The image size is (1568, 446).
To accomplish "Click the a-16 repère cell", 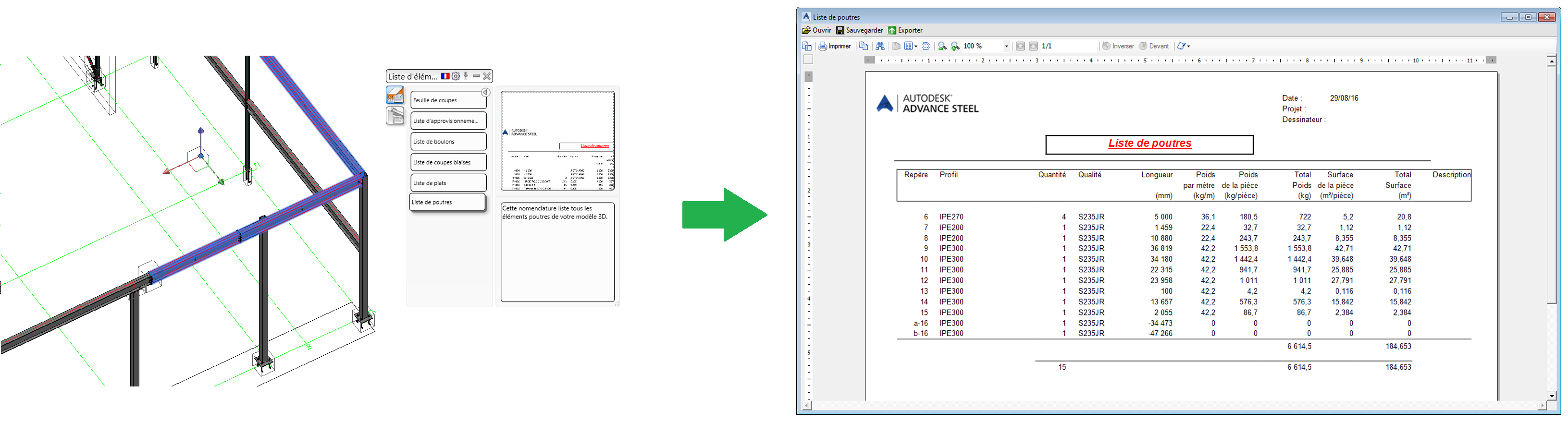I will coord(921,324).
